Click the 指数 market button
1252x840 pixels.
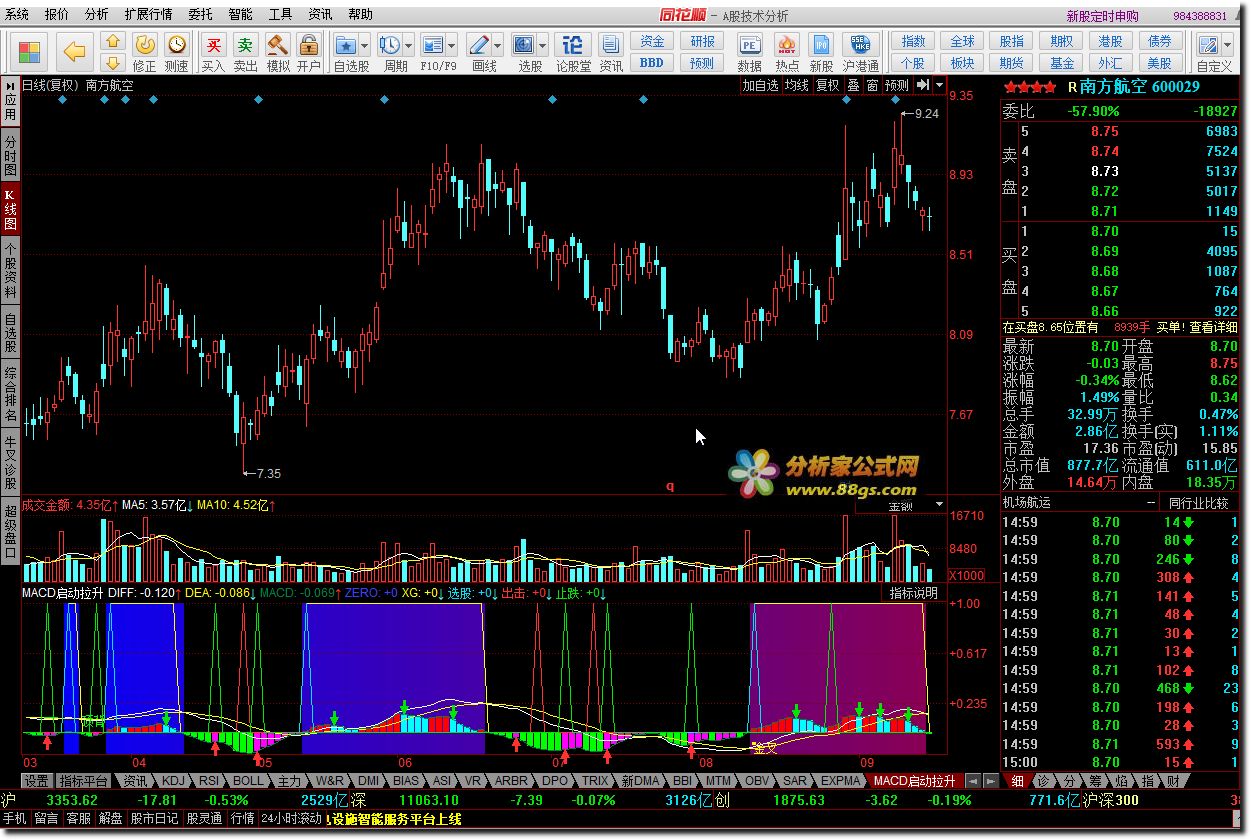tap(913, 41)
